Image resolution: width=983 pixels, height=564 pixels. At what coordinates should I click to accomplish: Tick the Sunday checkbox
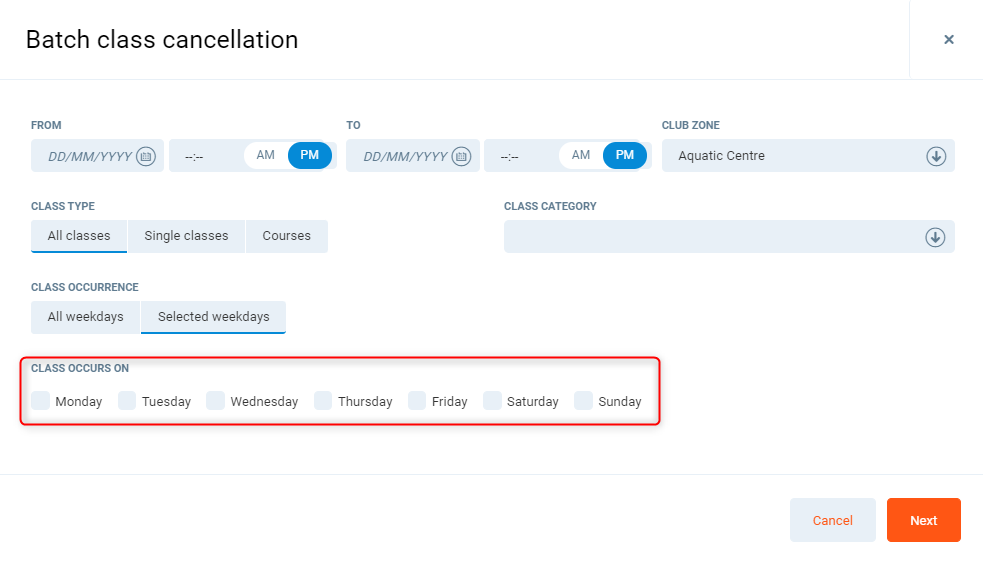(x=584, y=401)
